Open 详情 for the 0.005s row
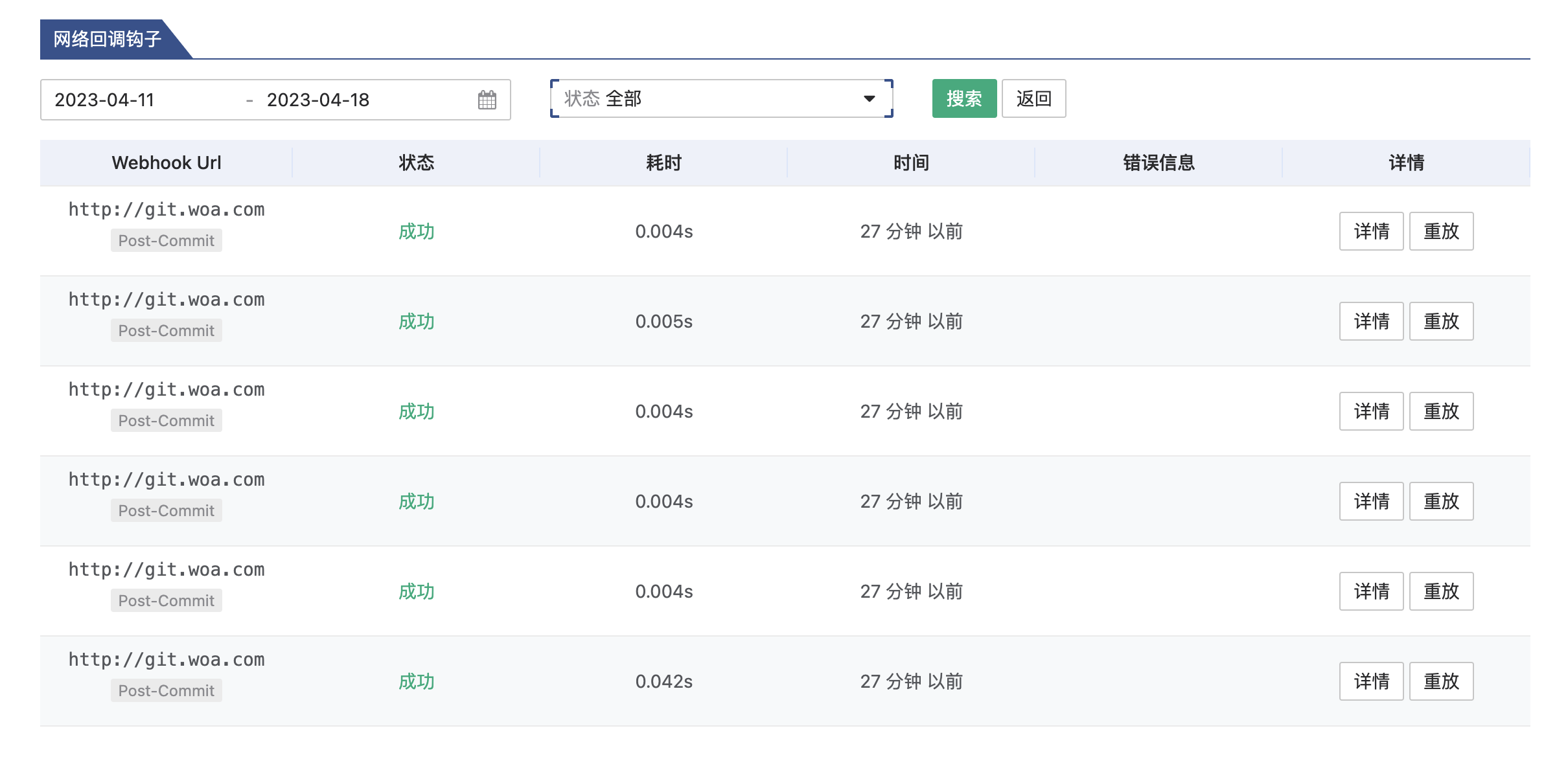1568x781 pixels. tap(1370, 321)
